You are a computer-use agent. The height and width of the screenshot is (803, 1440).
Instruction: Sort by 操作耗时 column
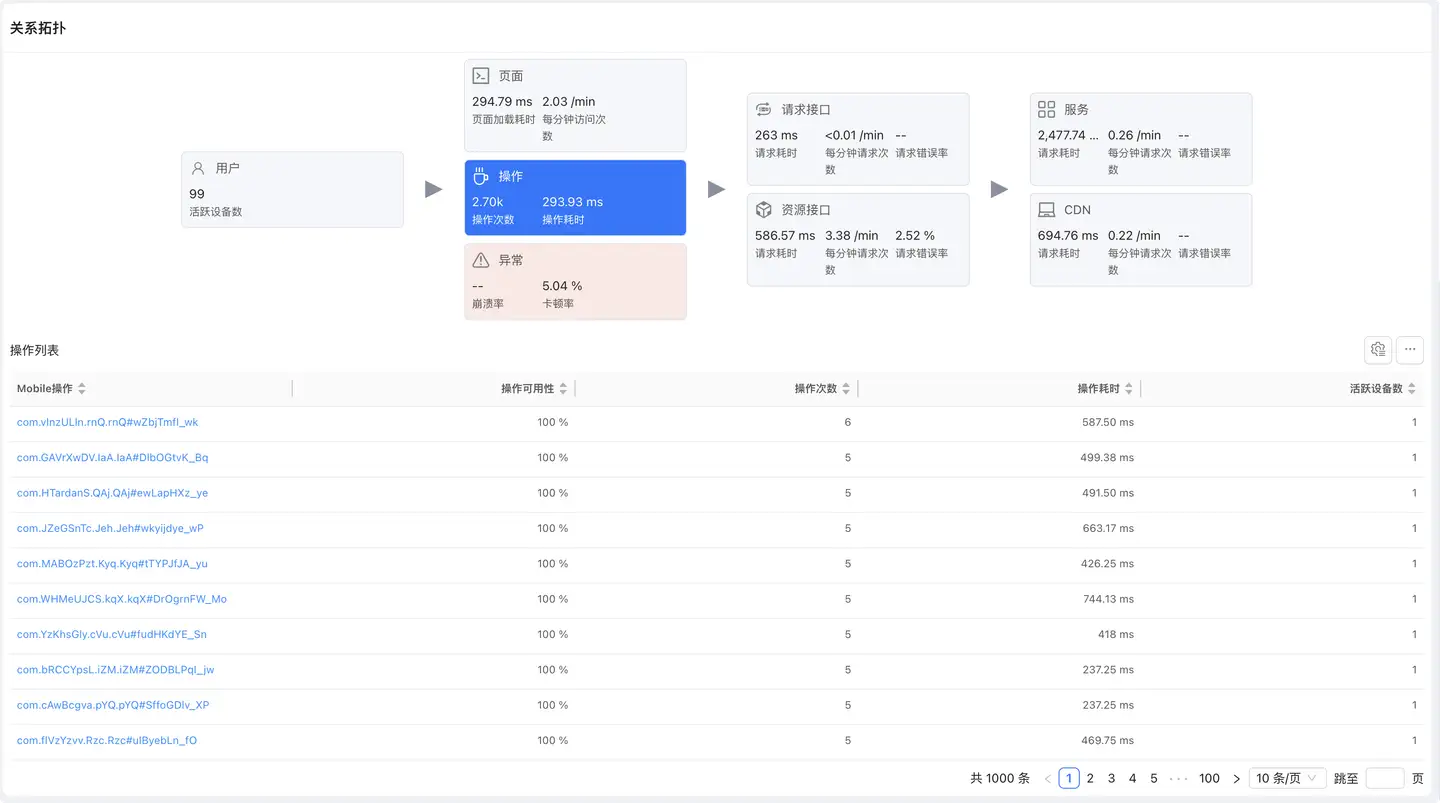(x=1129, y=389)
